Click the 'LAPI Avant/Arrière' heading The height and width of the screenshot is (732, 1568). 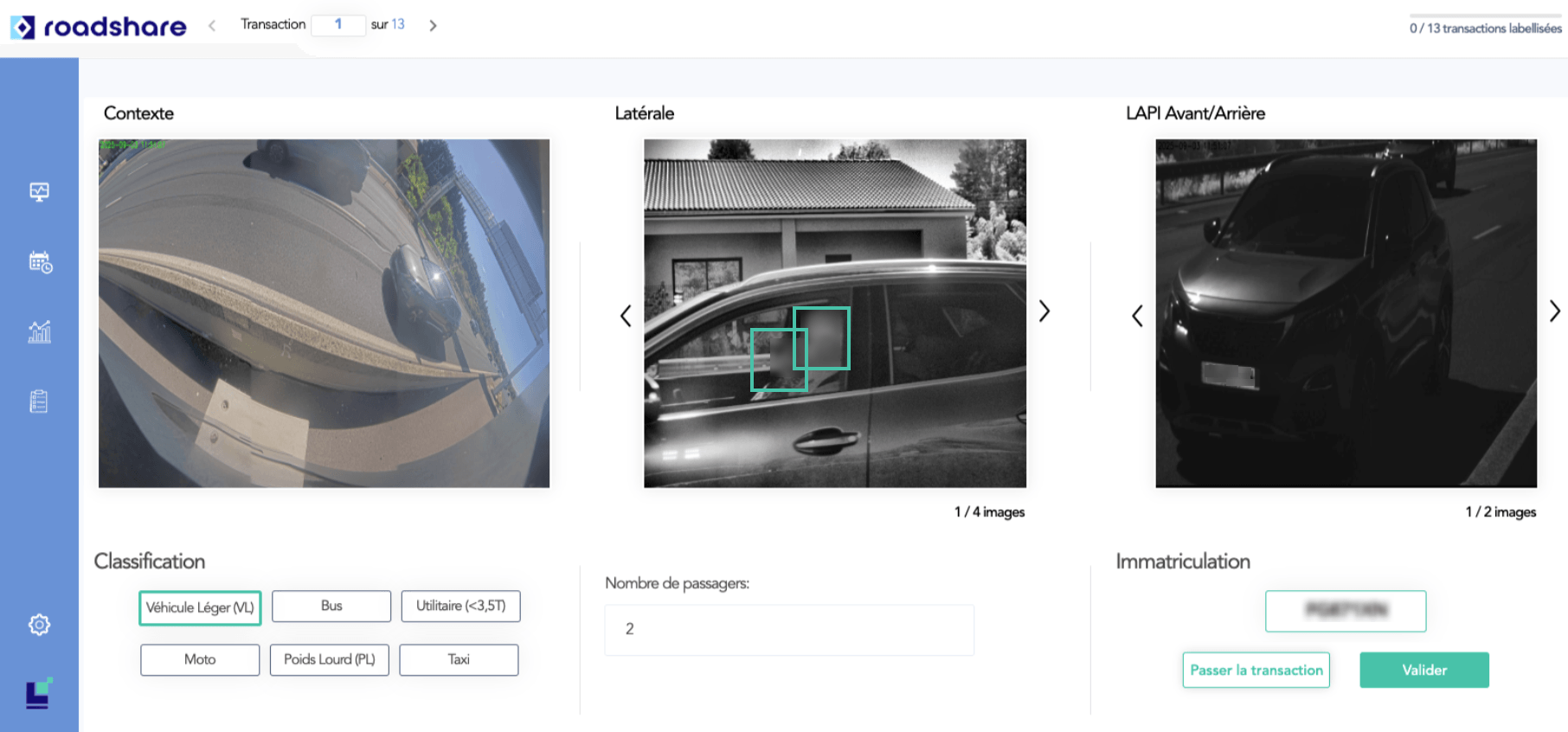coord(1195,113)
